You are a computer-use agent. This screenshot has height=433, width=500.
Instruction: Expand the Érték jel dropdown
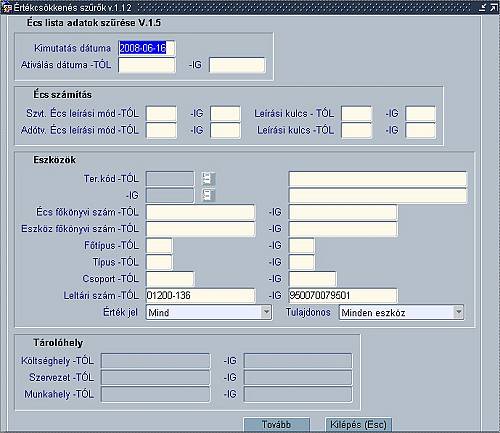tap(266, 312)
